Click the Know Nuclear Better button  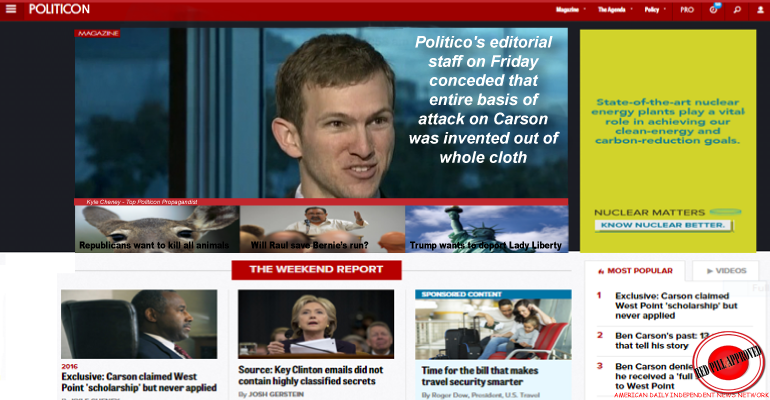(x=663, y=225)
